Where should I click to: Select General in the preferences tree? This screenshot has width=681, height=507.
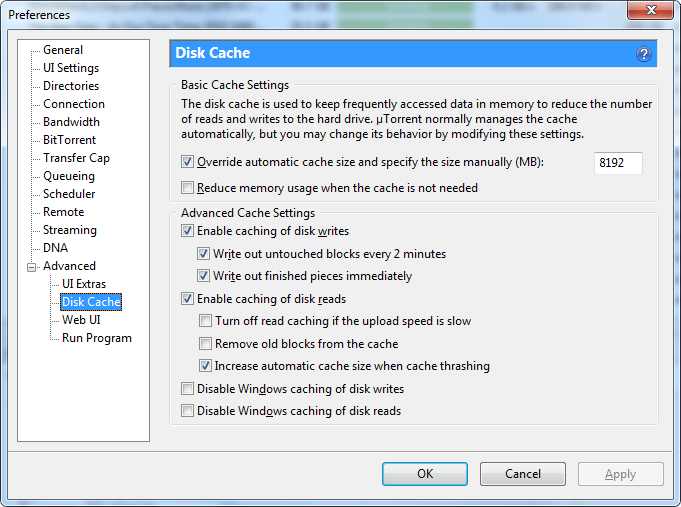tap(63, 50)
